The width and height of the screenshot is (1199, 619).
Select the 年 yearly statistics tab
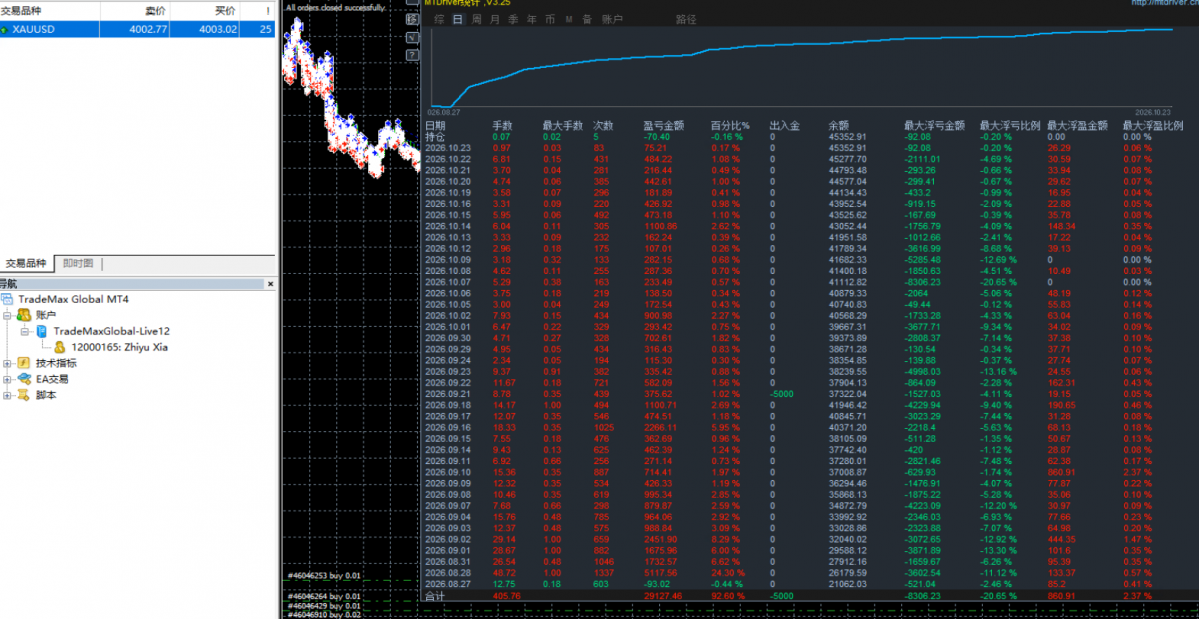[x=531, y=19]
